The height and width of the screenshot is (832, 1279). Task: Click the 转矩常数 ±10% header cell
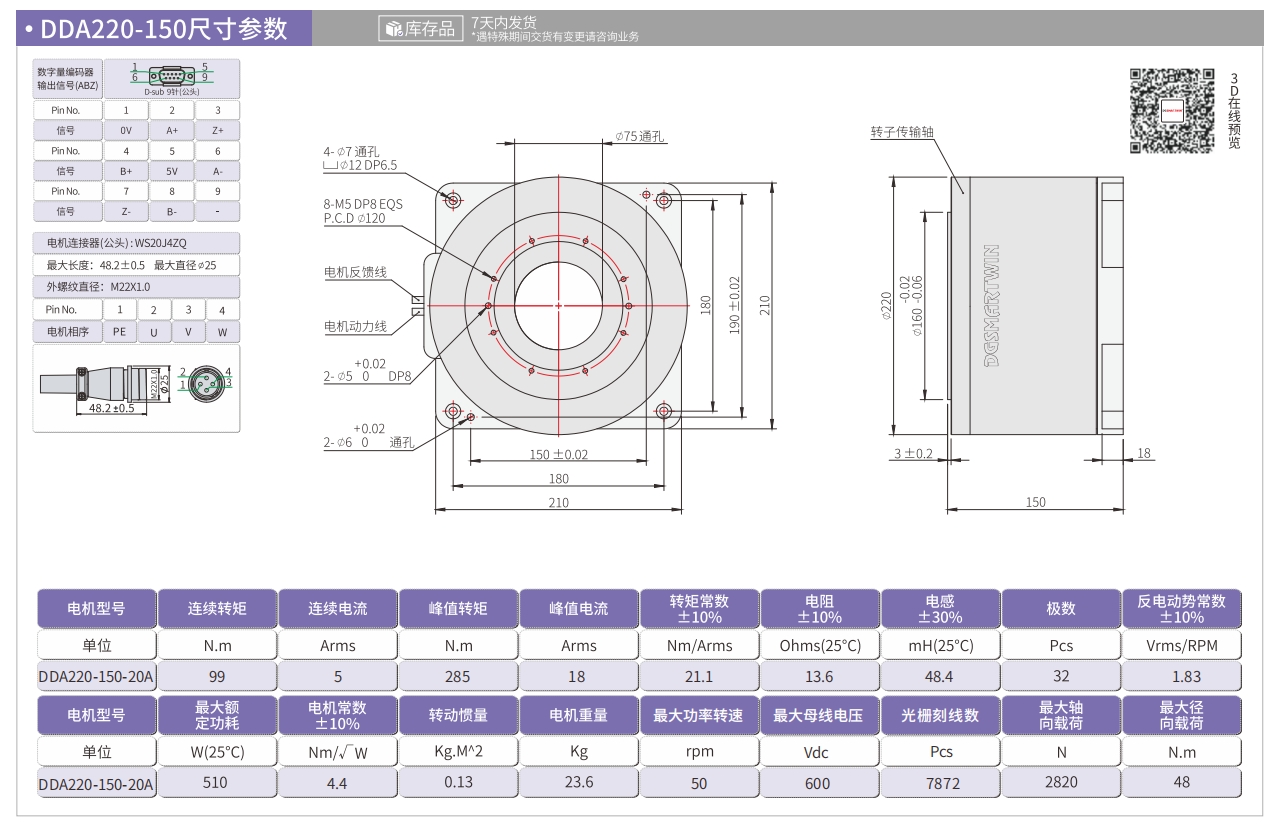coord(699,608)
